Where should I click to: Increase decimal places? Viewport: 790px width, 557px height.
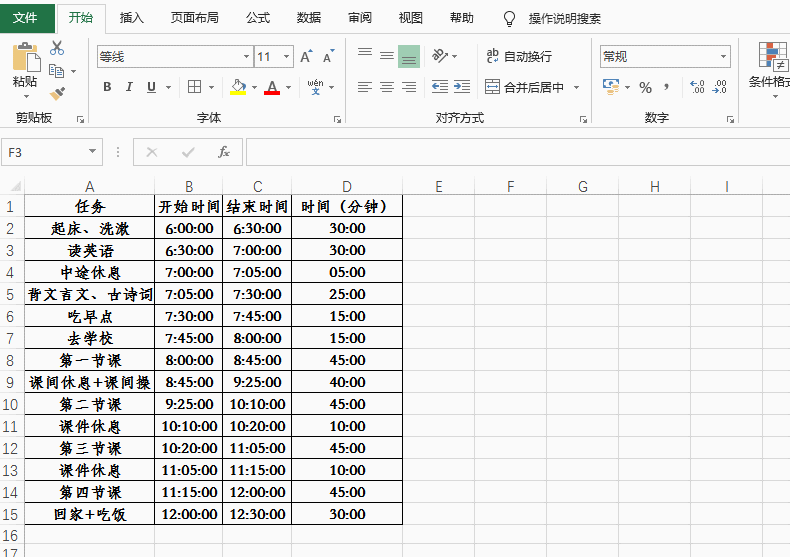697,87
